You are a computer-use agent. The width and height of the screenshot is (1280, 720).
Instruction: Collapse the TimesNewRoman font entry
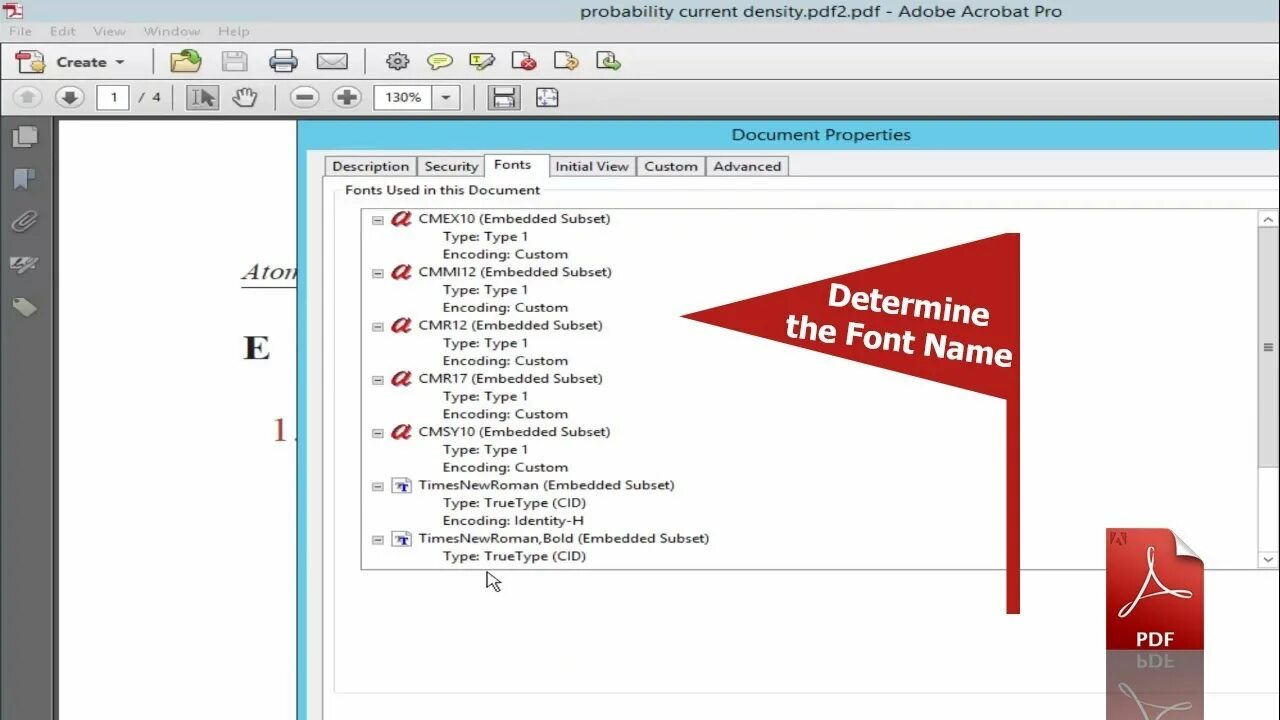tap(377, 486)
